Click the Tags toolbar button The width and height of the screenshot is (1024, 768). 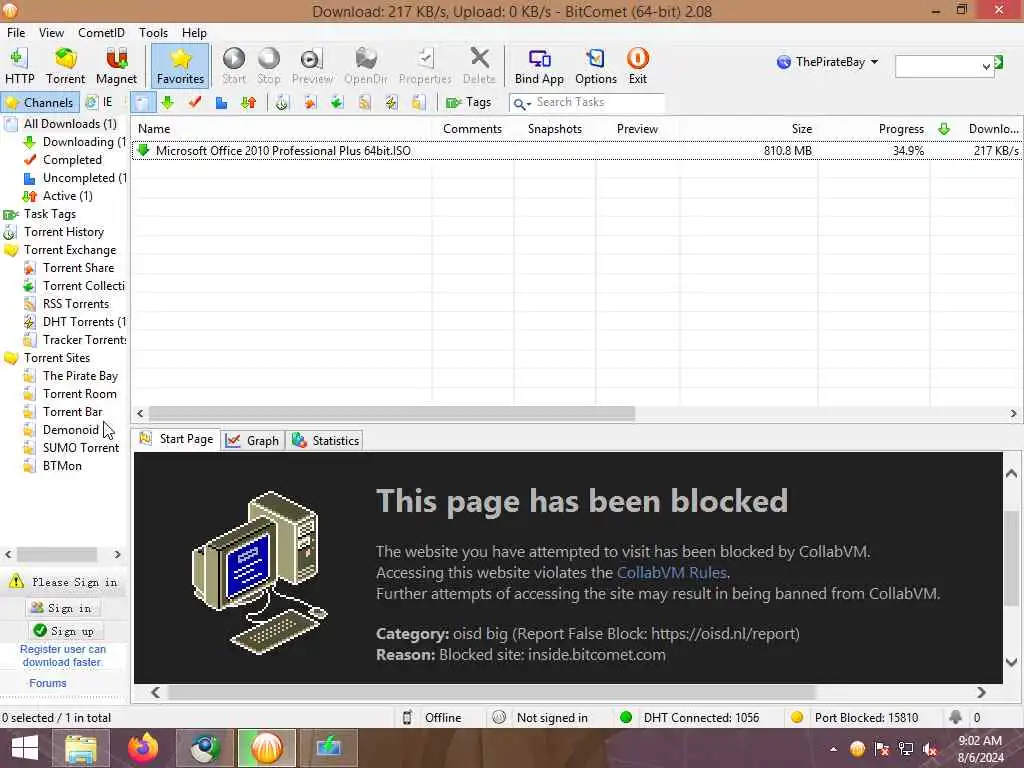[x=468, y=103]
